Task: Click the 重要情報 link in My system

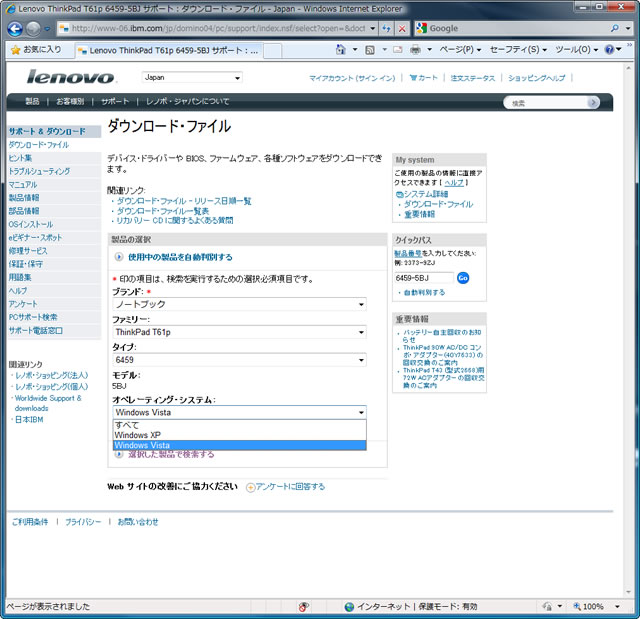Action: 419,214
